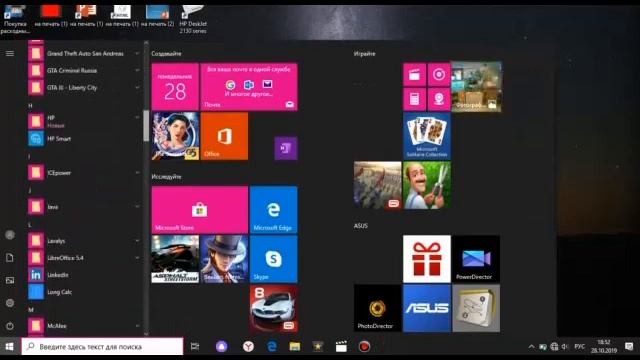Launch the PhotoDirector tile

(x=378, y=308)
